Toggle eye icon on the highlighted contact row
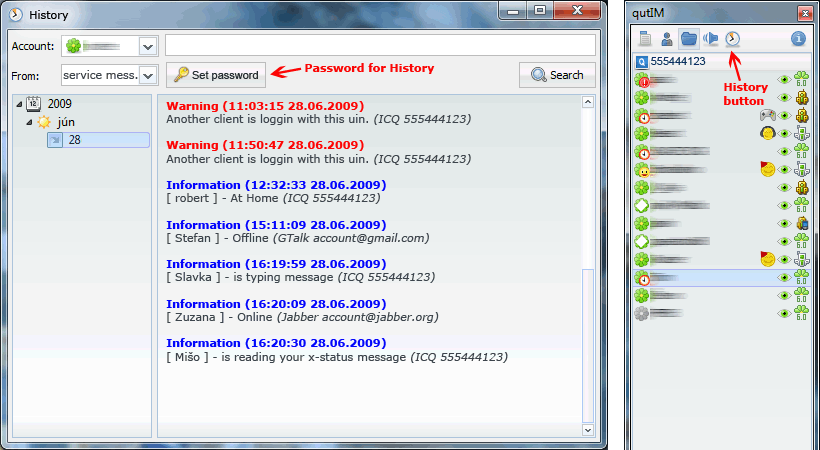Image resolution: width=820 pixels, height=450 pixels. click(x=785, y=278)
